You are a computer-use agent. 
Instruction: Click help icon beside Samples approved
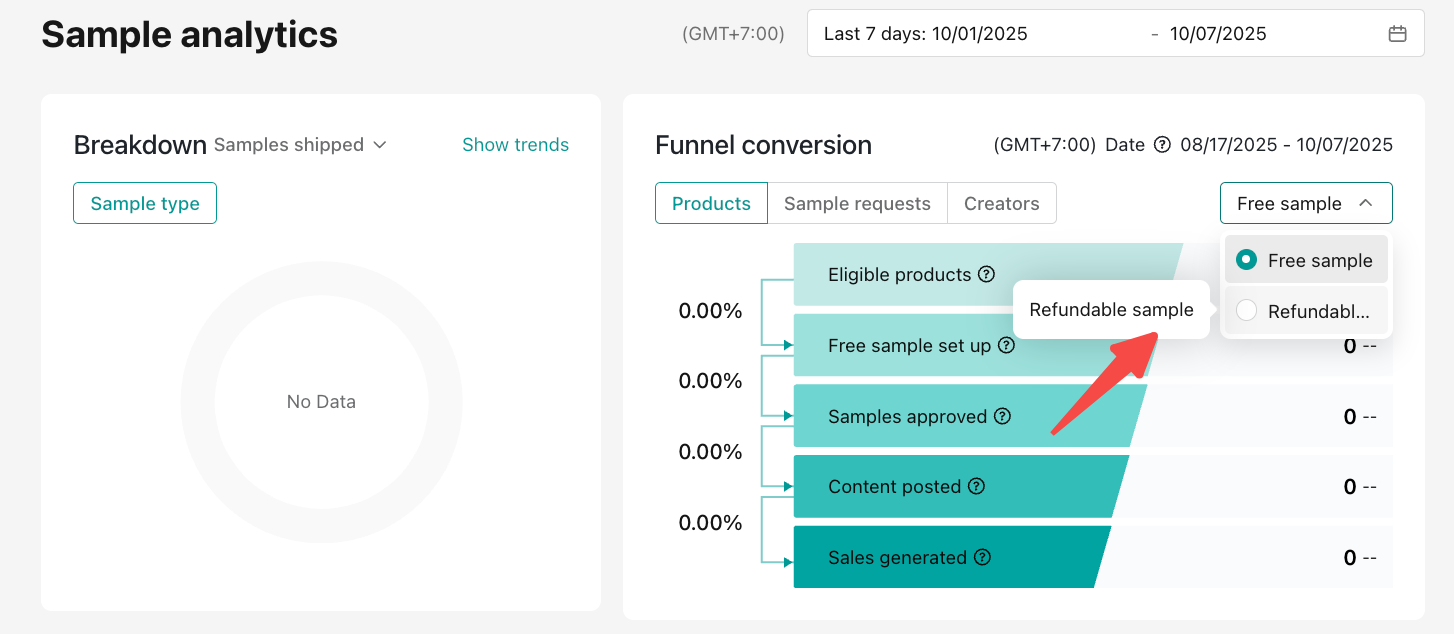coord(1003,416)
